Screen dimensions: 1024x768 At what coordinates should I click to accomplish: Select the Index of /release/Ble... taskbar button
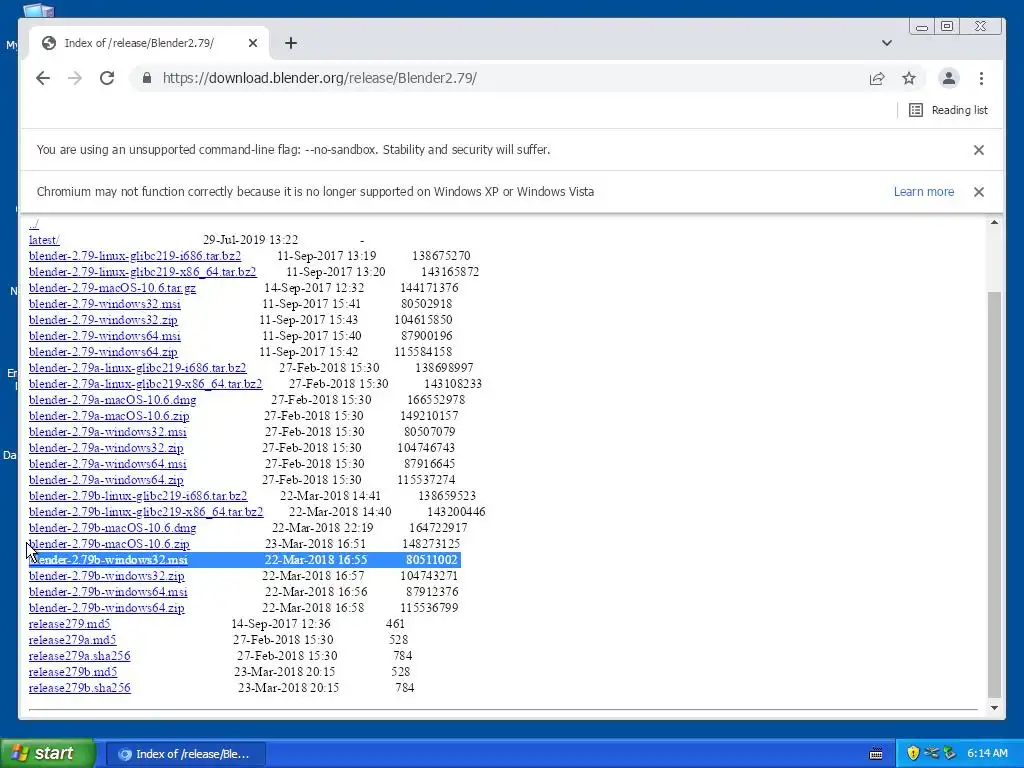185,754
